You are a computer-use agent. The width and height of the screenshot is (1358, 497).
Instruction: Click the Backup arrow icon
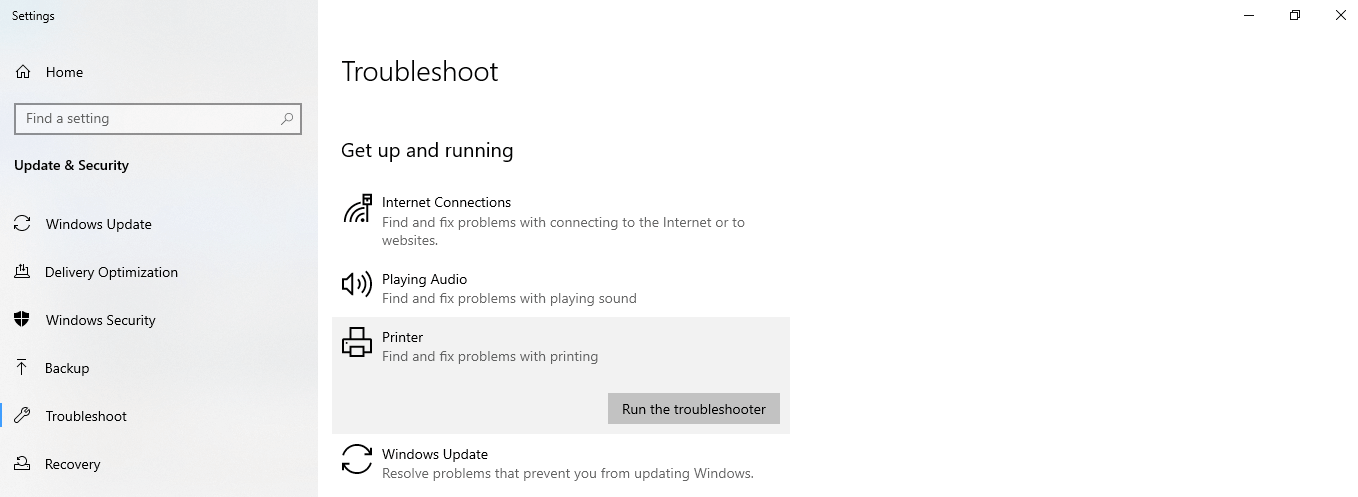pos(22,368)
